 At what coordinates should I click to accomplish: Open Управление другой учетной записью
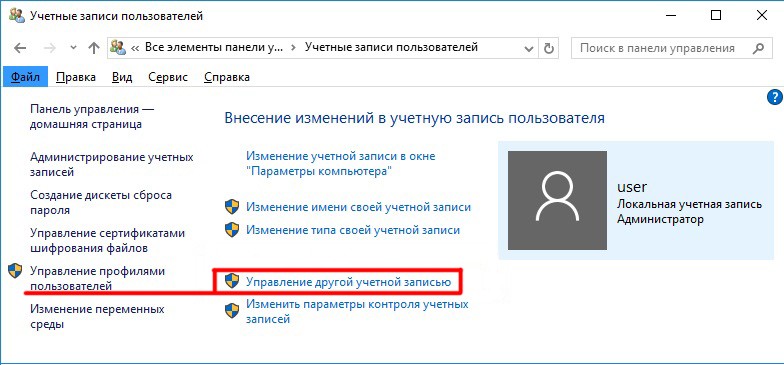pos(348,282)
